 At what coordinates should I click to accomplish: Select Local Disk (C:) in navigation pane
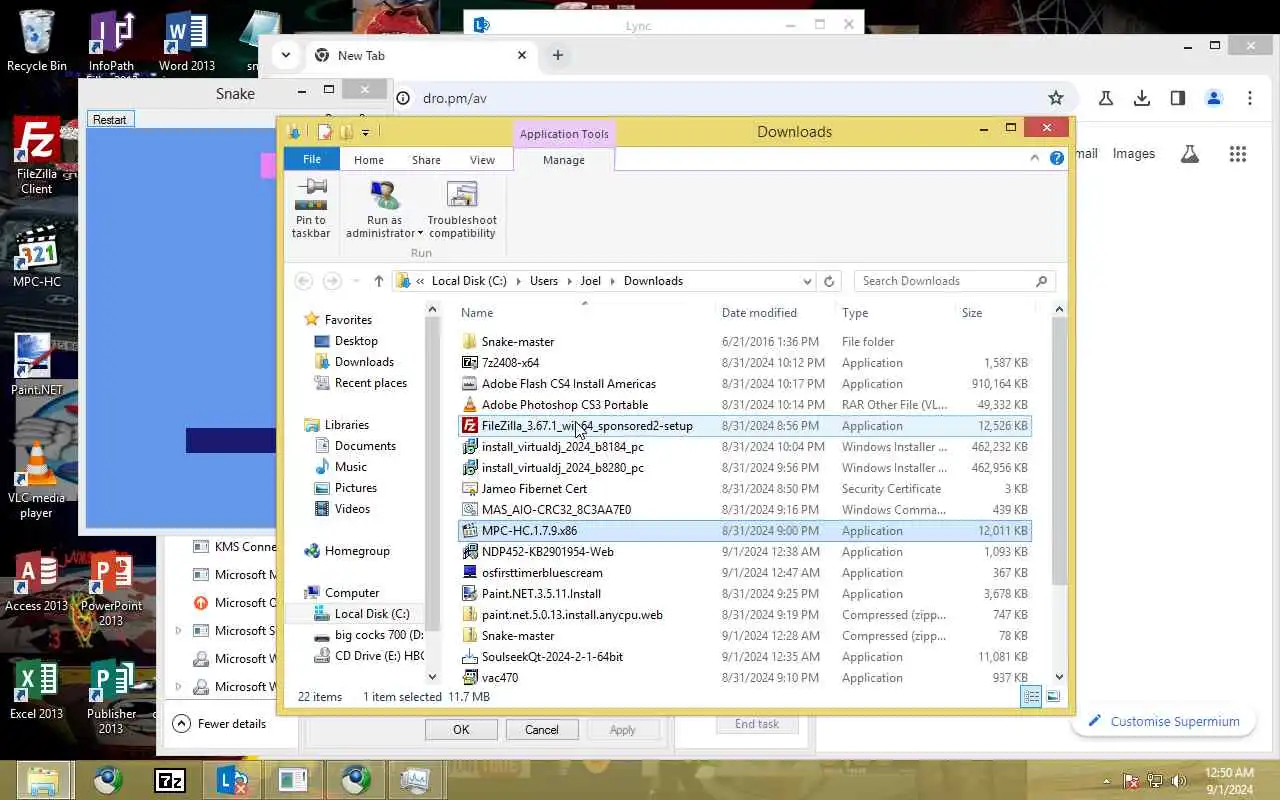coord(372,614)
